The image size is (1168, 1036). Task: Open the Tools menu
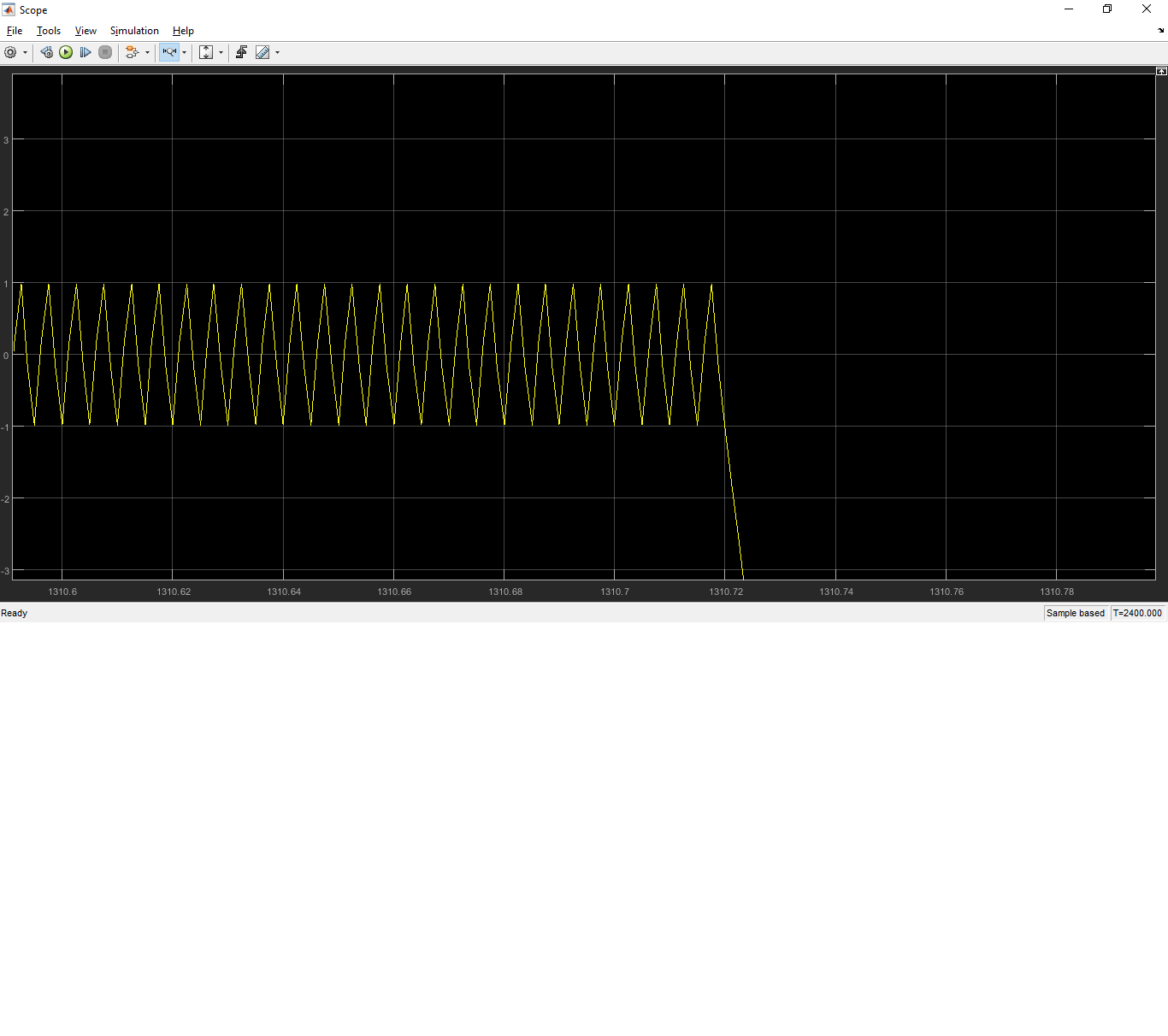pos(49,31)
